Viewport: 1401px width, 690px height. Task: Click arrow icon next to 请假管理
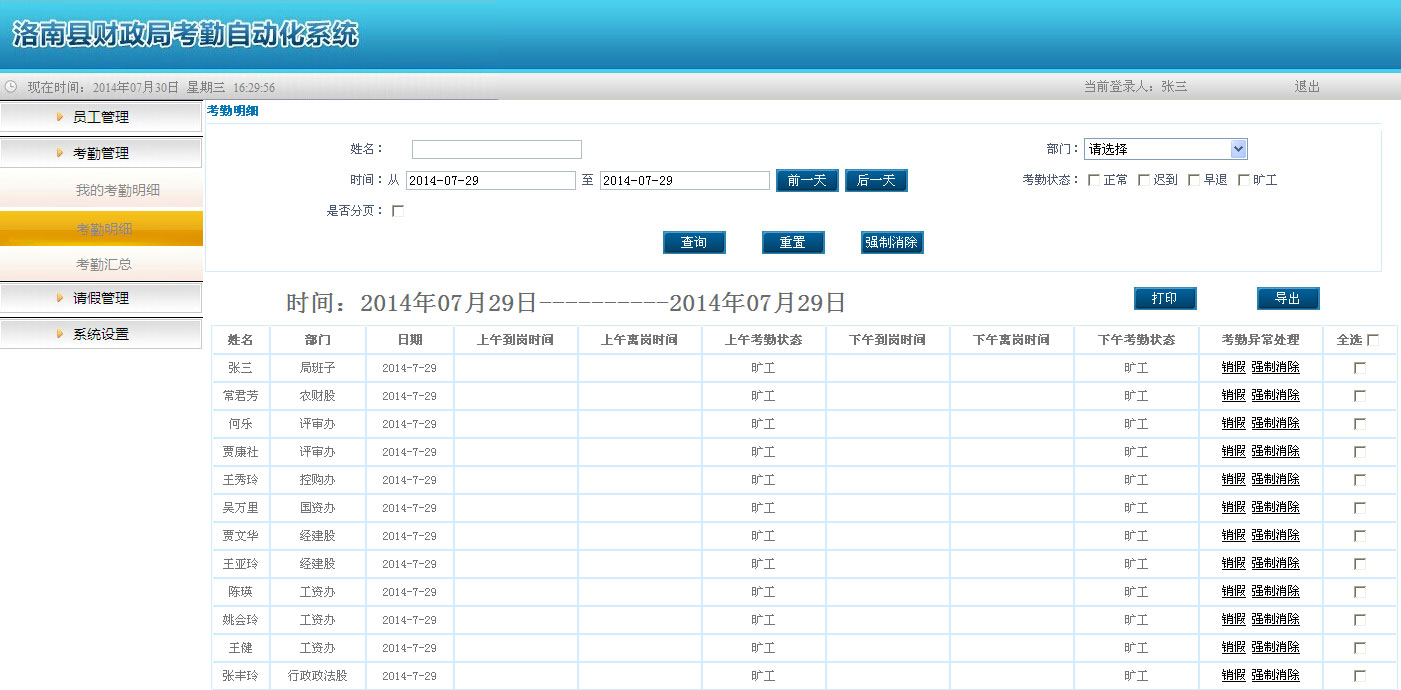(x=60, y=298)
